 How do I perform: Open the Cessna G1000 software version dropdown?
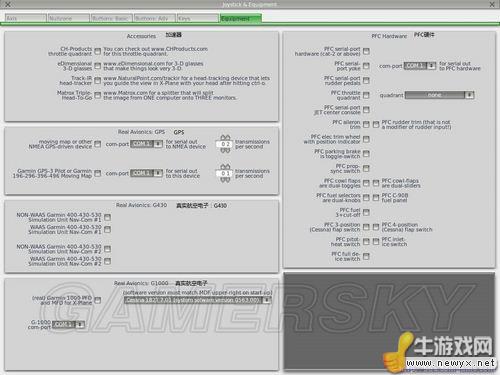tap(197, 300)
